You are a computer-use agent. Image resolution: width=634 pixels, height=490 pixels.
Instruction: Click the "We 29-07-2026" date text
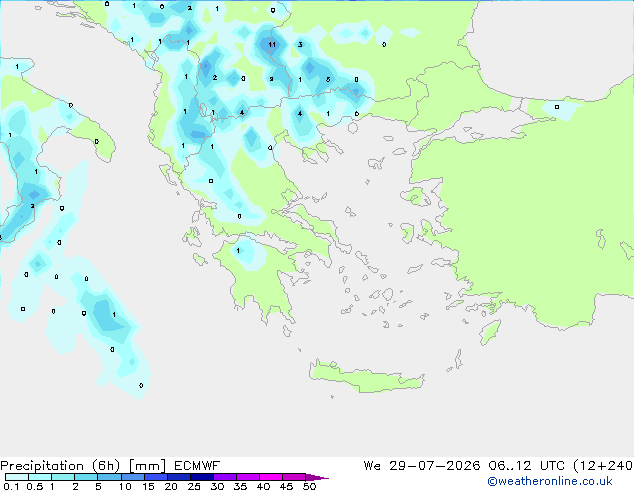pyautogui.click(x=422, y=466)
